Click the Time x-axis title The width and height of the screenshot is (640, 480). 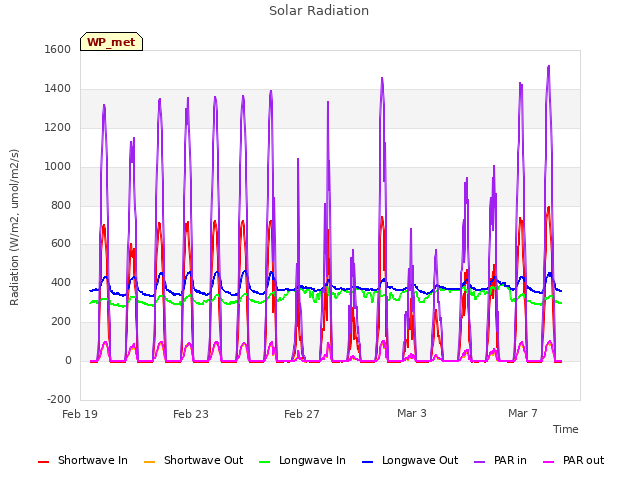tap(565, 429)
